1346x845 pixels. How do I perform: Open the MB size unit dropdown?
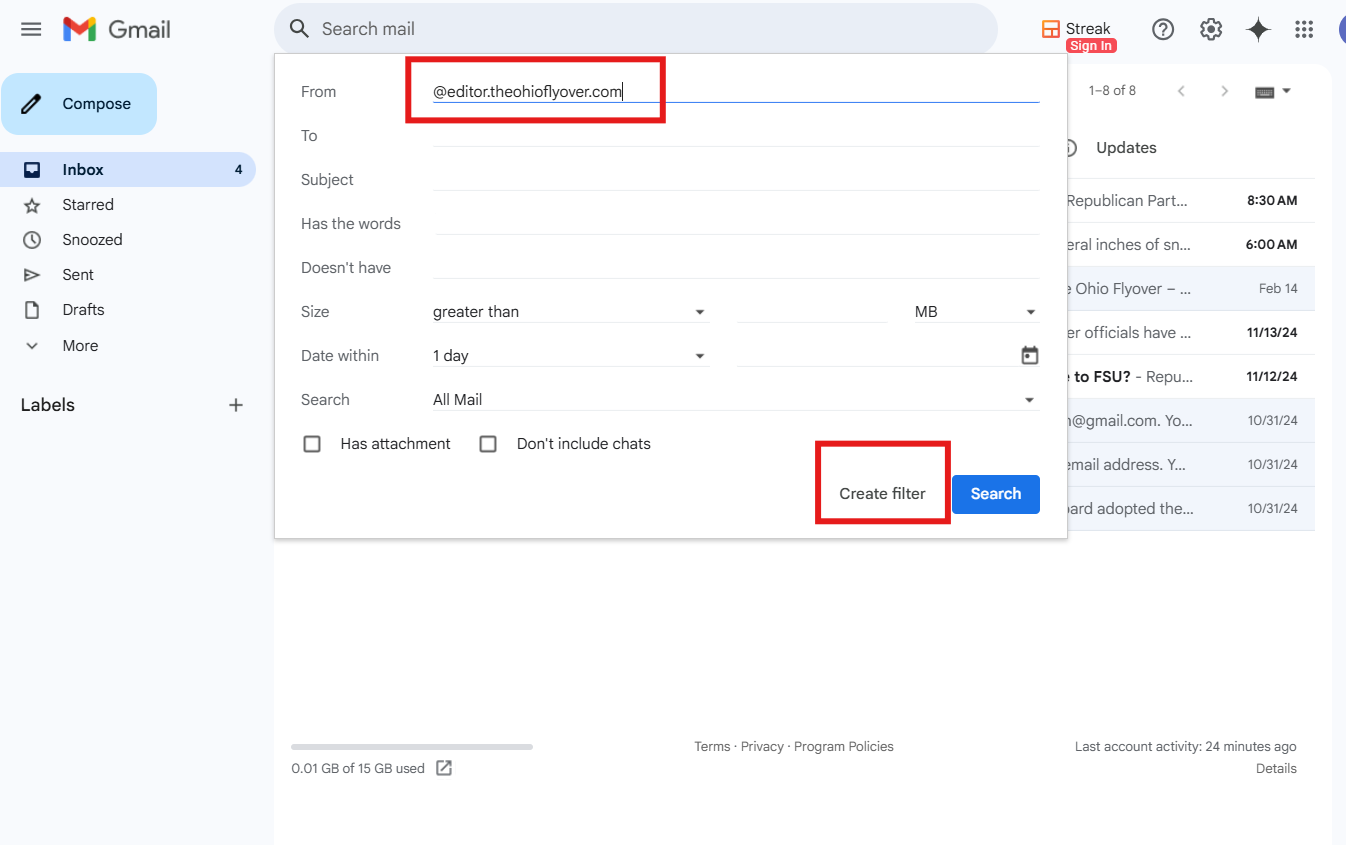[977, 312]
